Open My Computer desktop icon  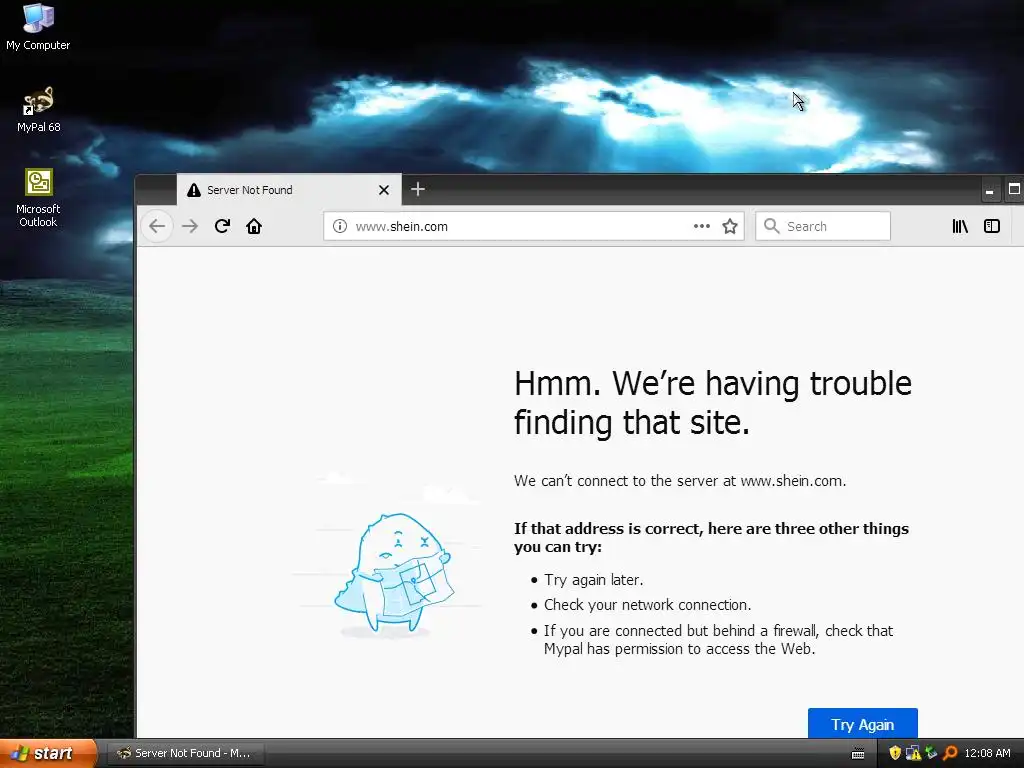(38, 27)
